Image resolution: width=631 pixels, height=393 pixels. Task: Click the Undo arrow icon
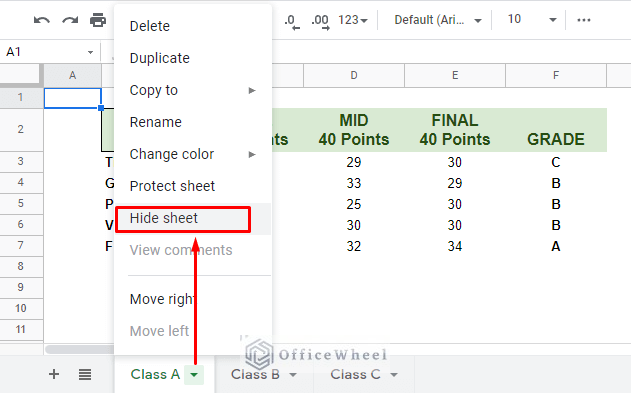pos(41,20)
